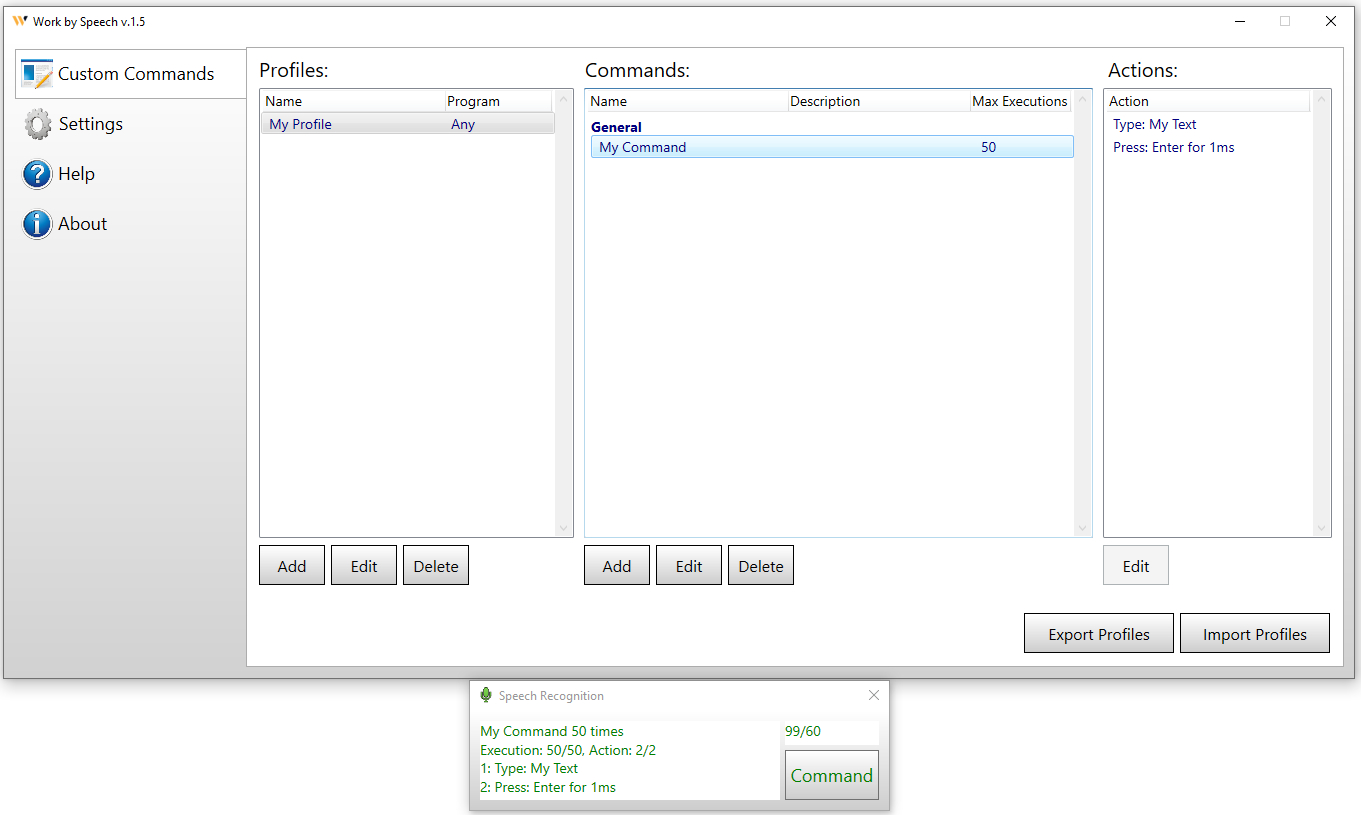
Task: Open the Custom Commands section icon
Action: click(x=37, y=74)
